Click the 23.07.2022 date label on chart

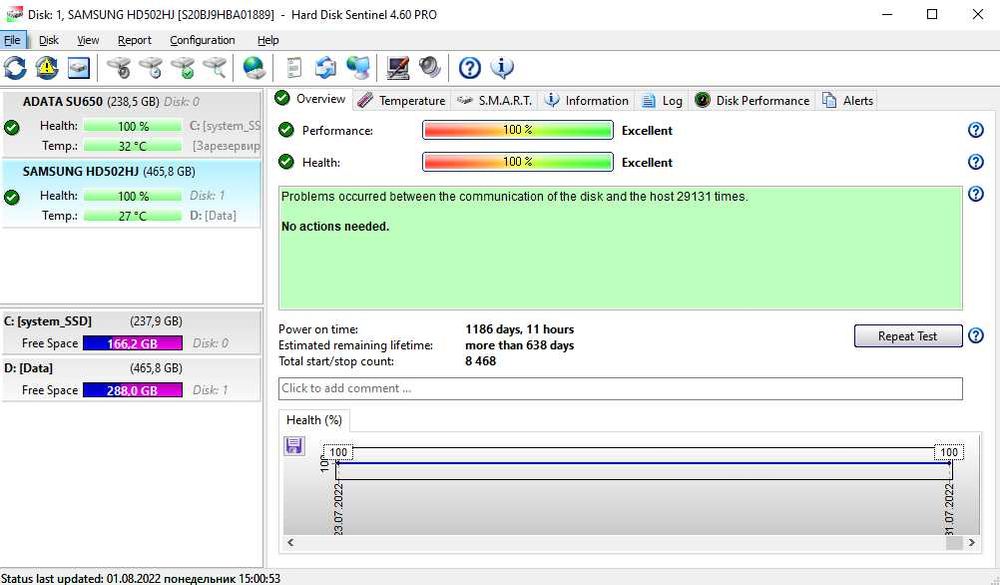click(x=338, y=508)
